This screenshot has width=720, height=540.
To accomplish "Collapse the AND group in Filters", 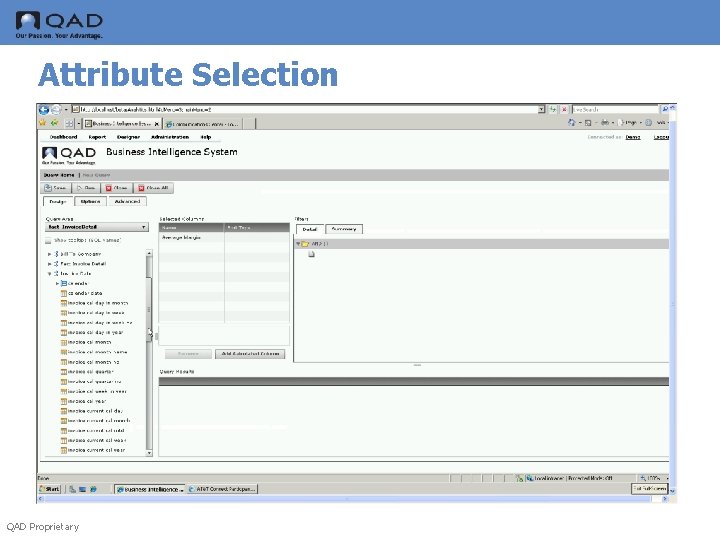I will click(x=298, y=244).
